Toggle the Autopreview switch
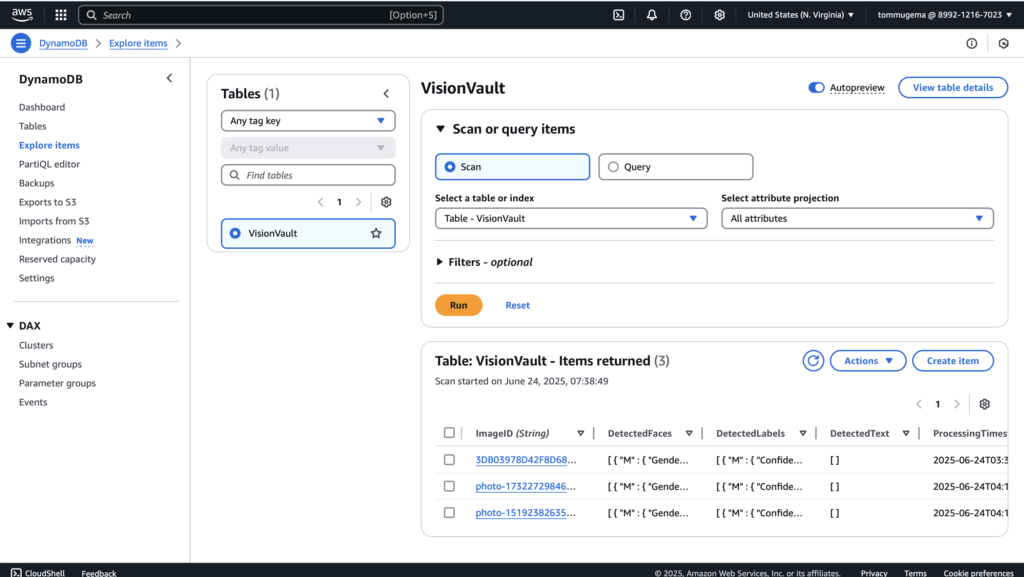 tap(816, 88)
